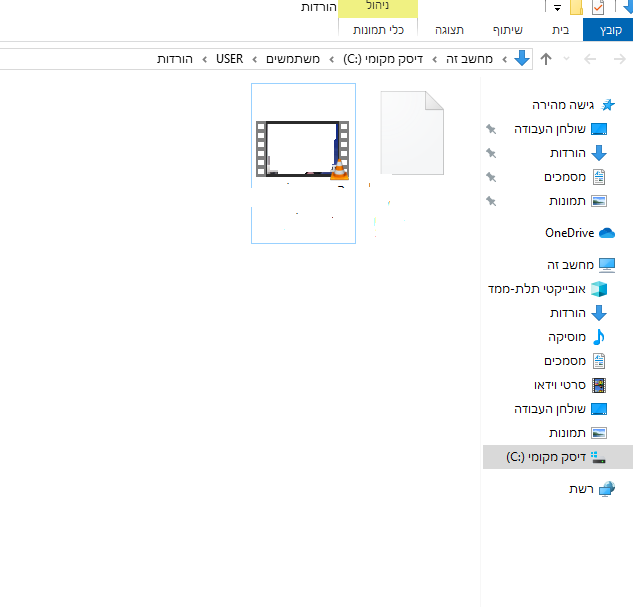Select highlighted דיסק מקומי (C:) drive in sidebar
This screenshot has width=633, height=607.
(558, 457)
